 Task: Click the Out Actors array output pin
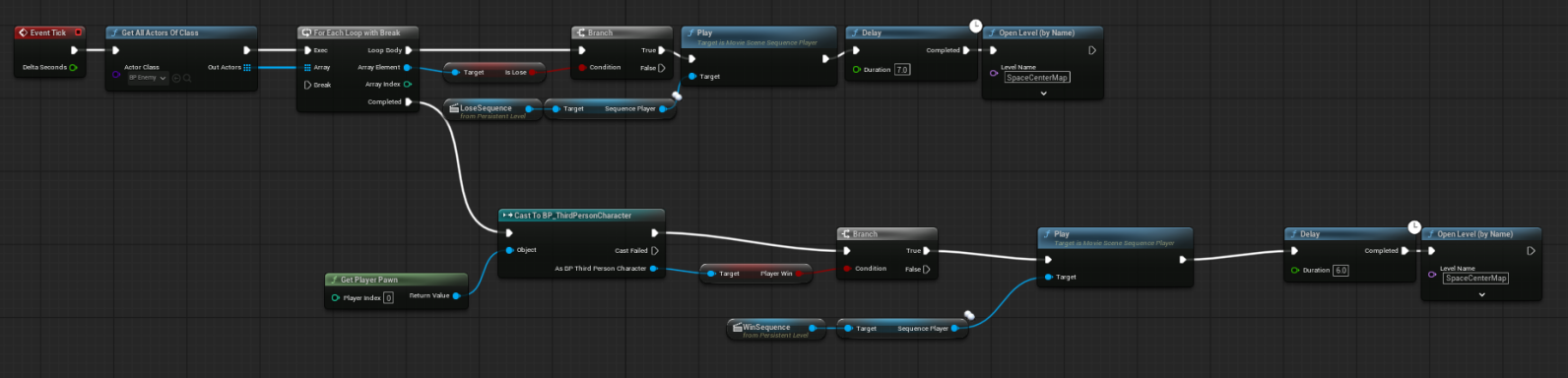[247, 68]
